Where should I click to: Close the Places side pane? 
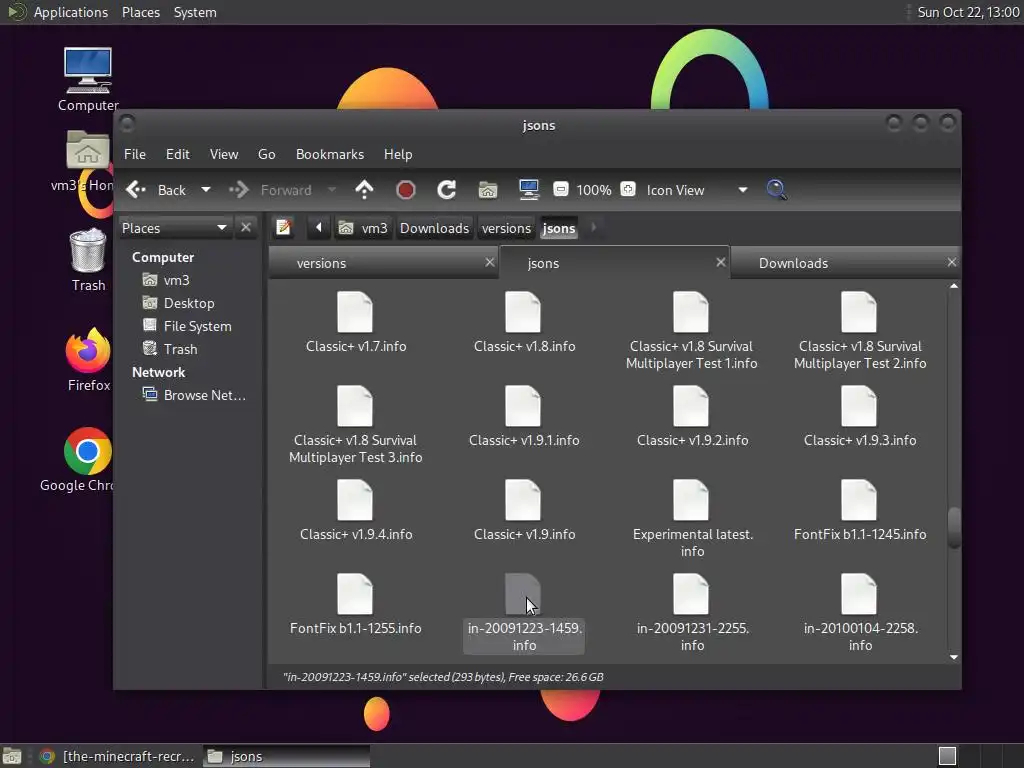click(246, 227)
